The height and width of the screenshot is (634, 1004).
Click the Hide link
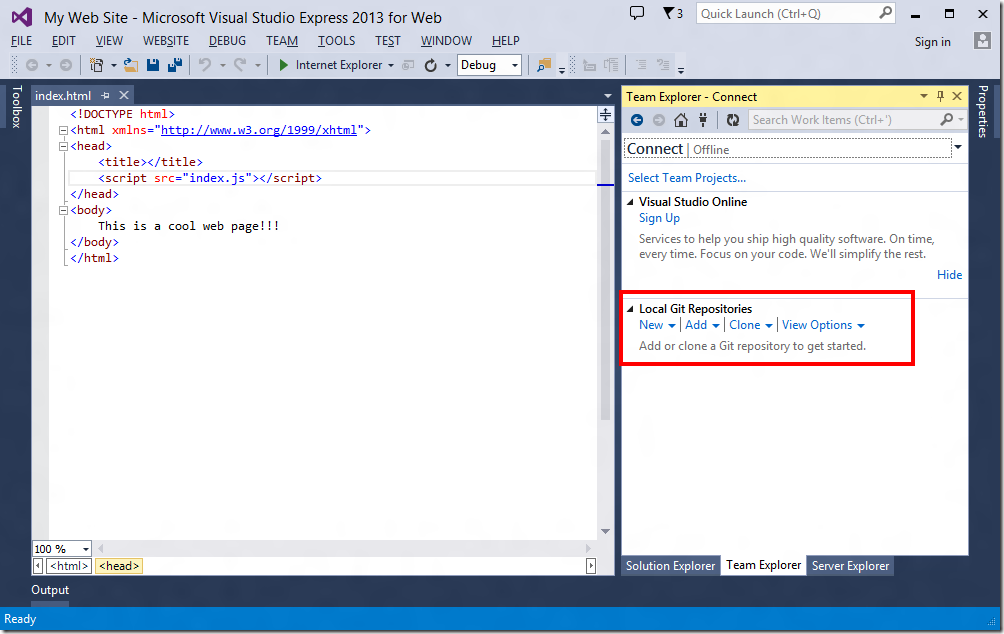949,275
